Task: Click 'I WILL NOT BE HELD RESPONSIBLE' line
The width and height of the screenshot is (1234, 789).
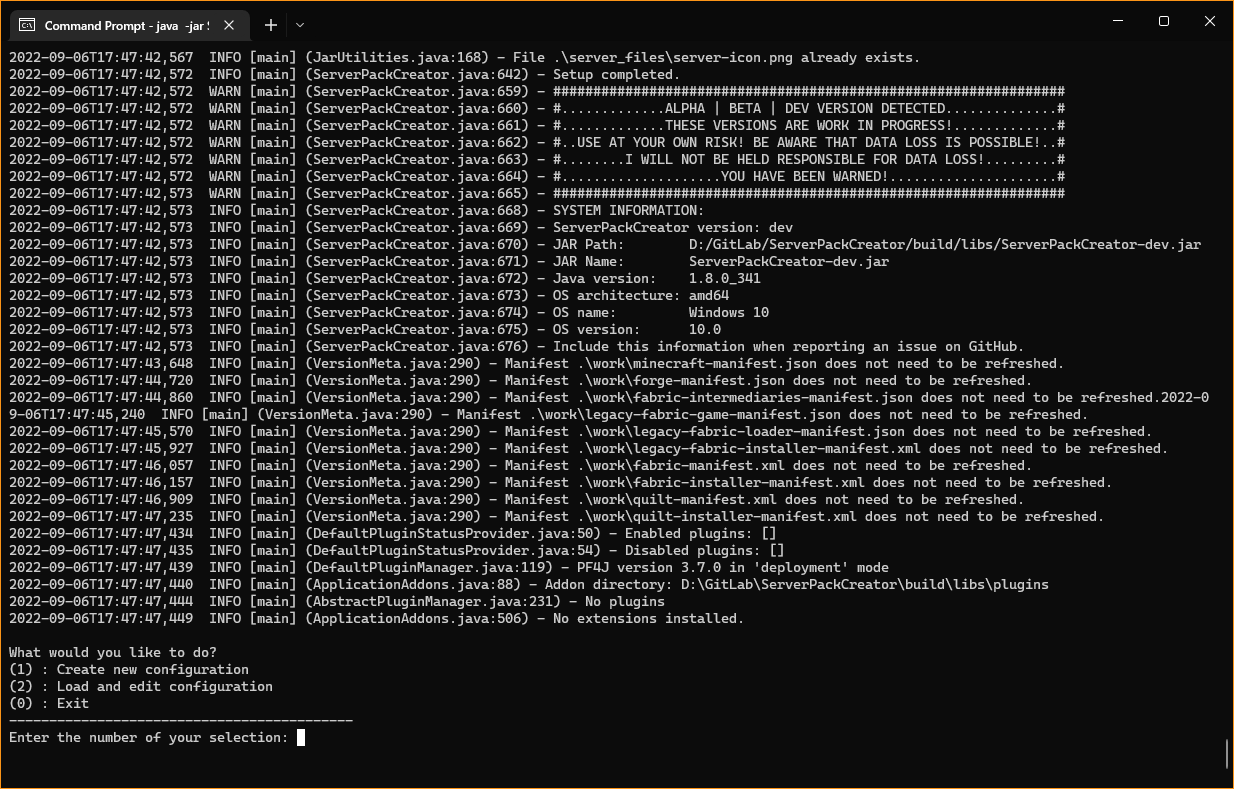Action: click(537, 160)
